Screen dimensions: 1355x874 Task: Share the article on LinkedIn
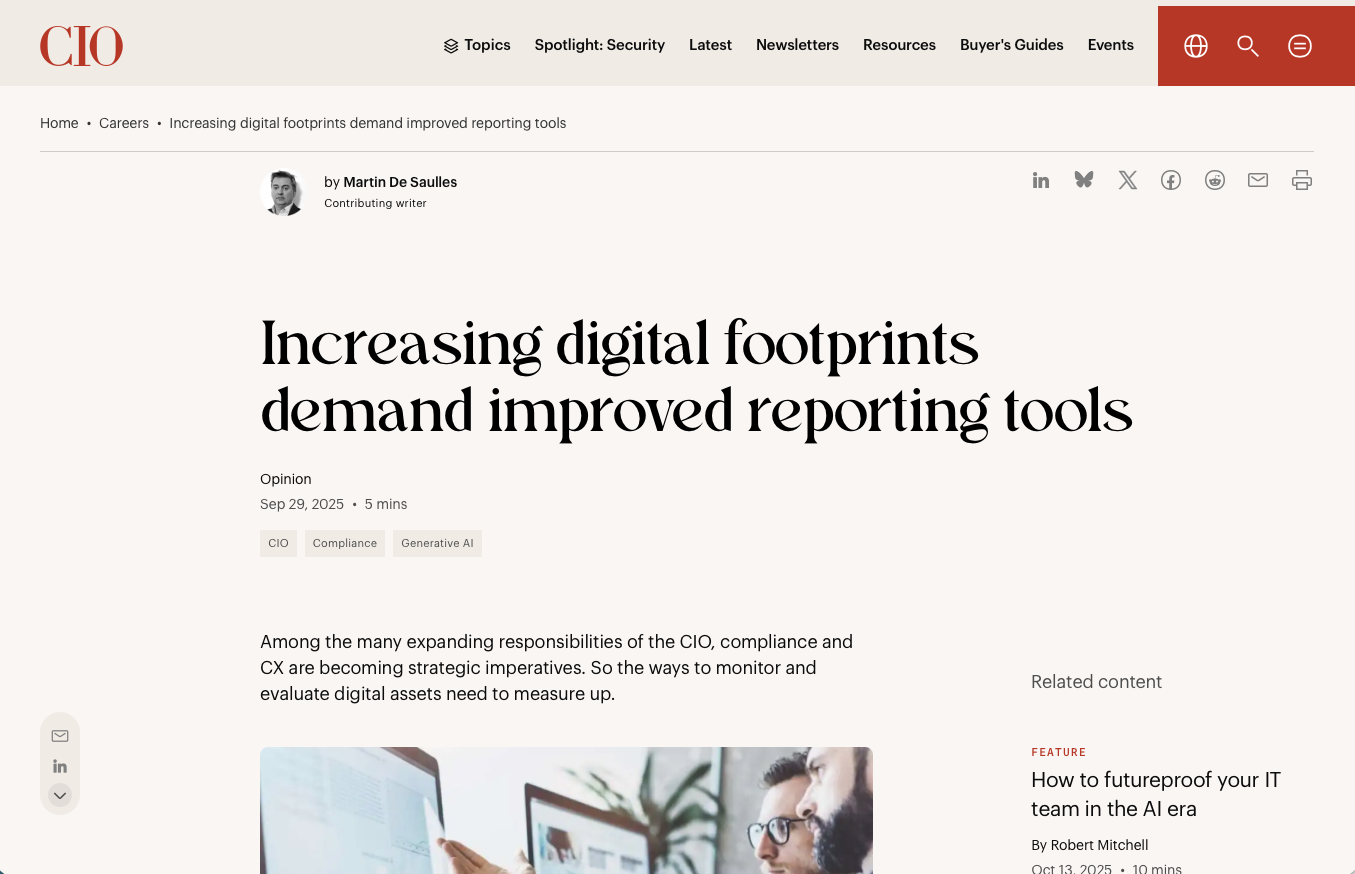[1041, 180]
